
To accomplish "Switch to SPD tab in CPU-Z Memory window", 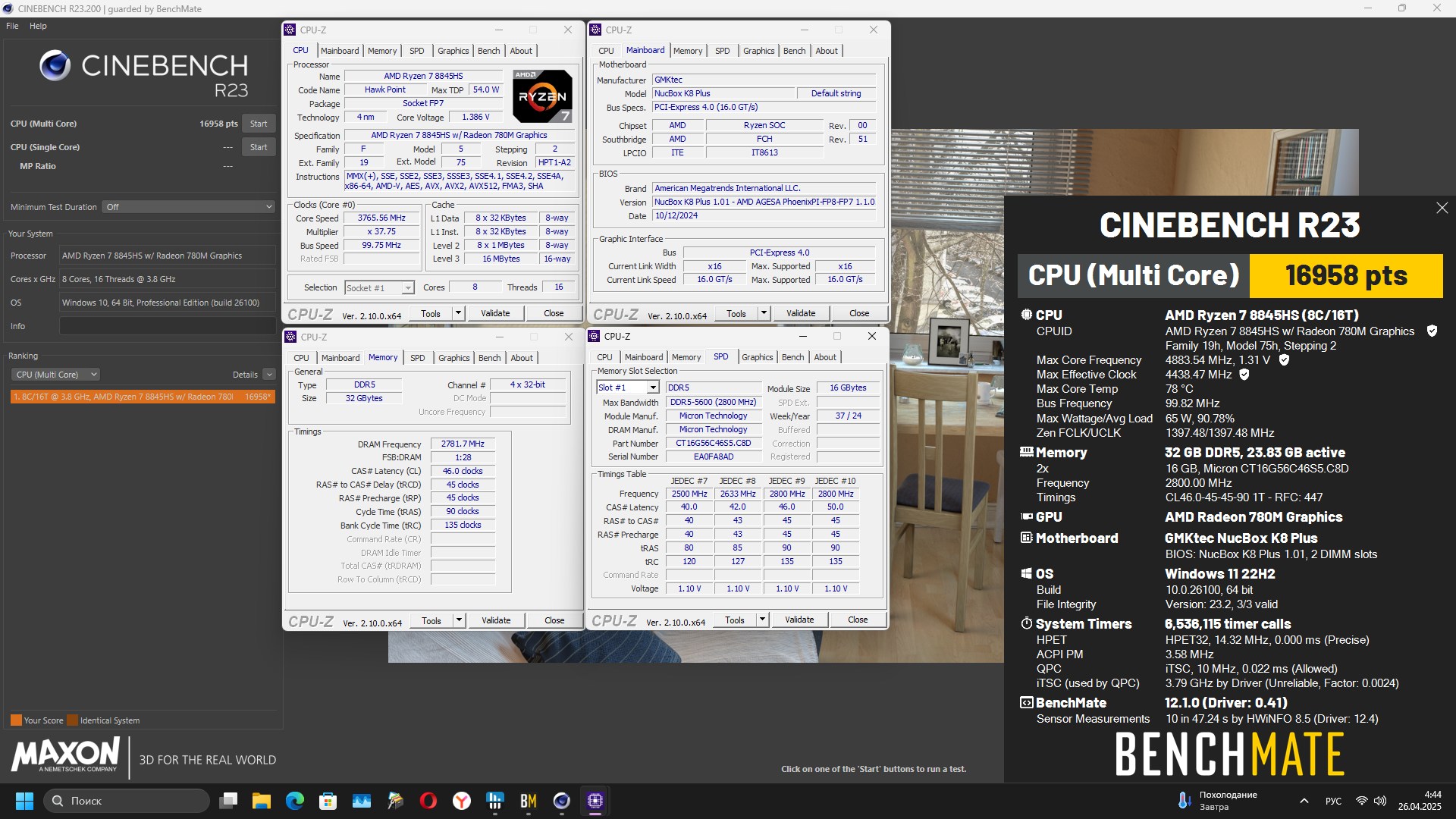I will pyautogui.click(x=417, y=358).
